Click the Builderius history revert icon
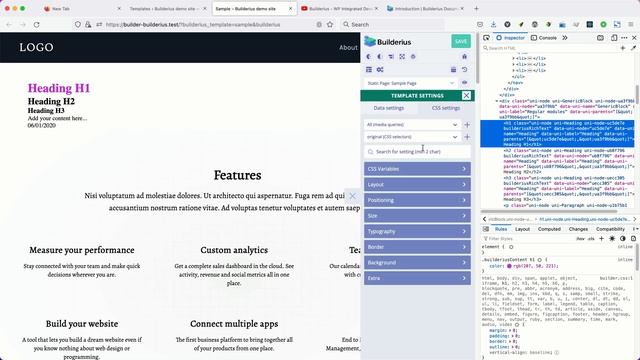 (x=464, y=69)
